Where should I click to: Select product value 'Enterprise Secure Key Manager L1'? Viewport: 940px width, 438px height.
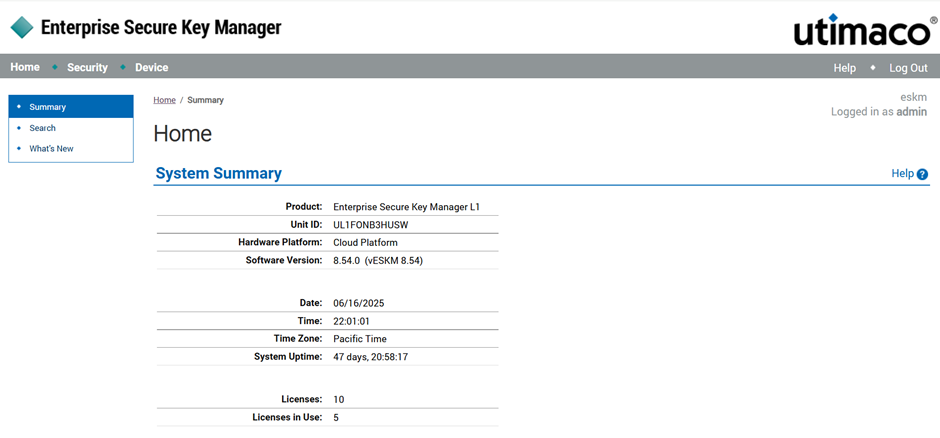click(406, 207)
